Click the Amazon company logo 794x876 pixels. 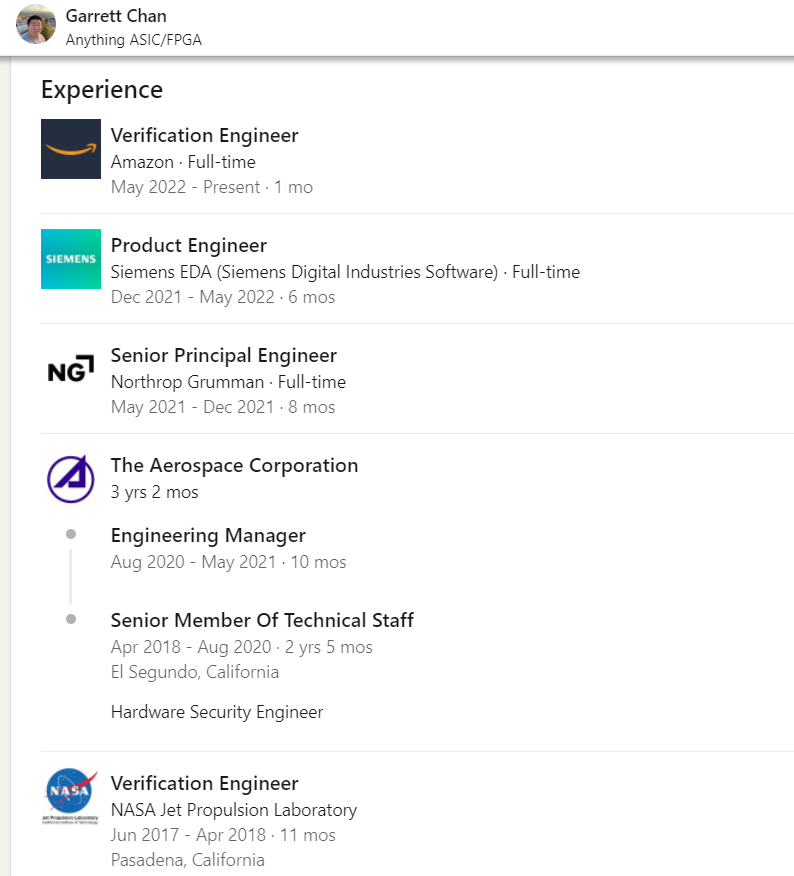coord(71,149)
